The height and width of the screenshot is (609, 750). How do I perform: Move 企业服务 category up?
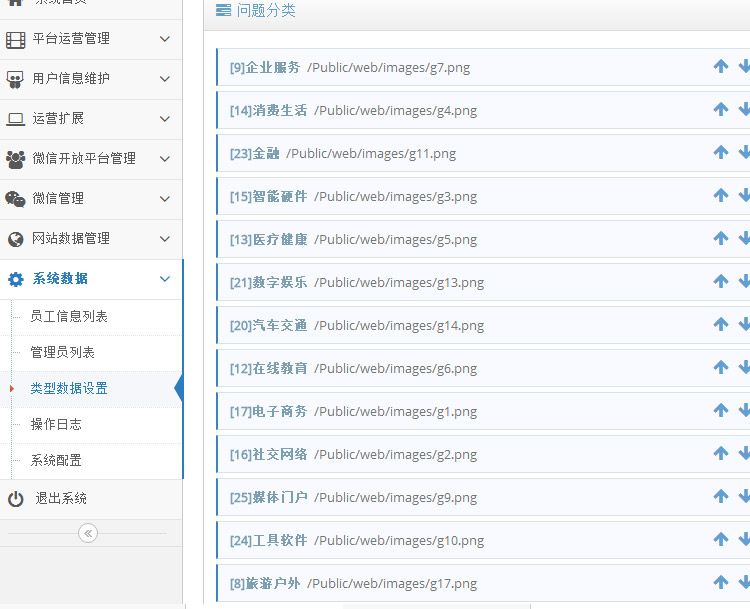(x=720, y=66)
